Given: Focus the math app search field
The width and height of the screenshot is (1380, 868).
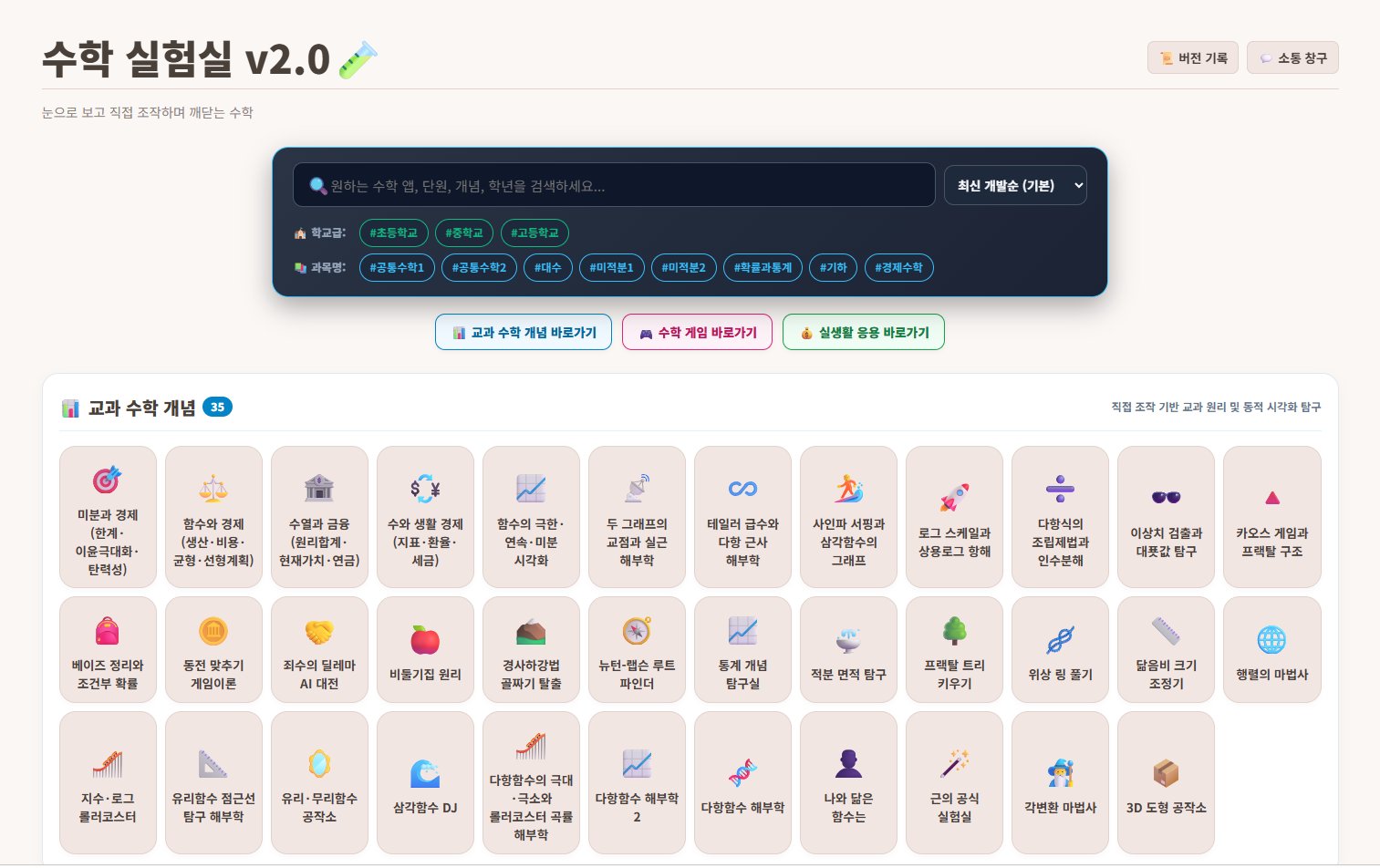Looking at the screenshot, I should point(614,185).
